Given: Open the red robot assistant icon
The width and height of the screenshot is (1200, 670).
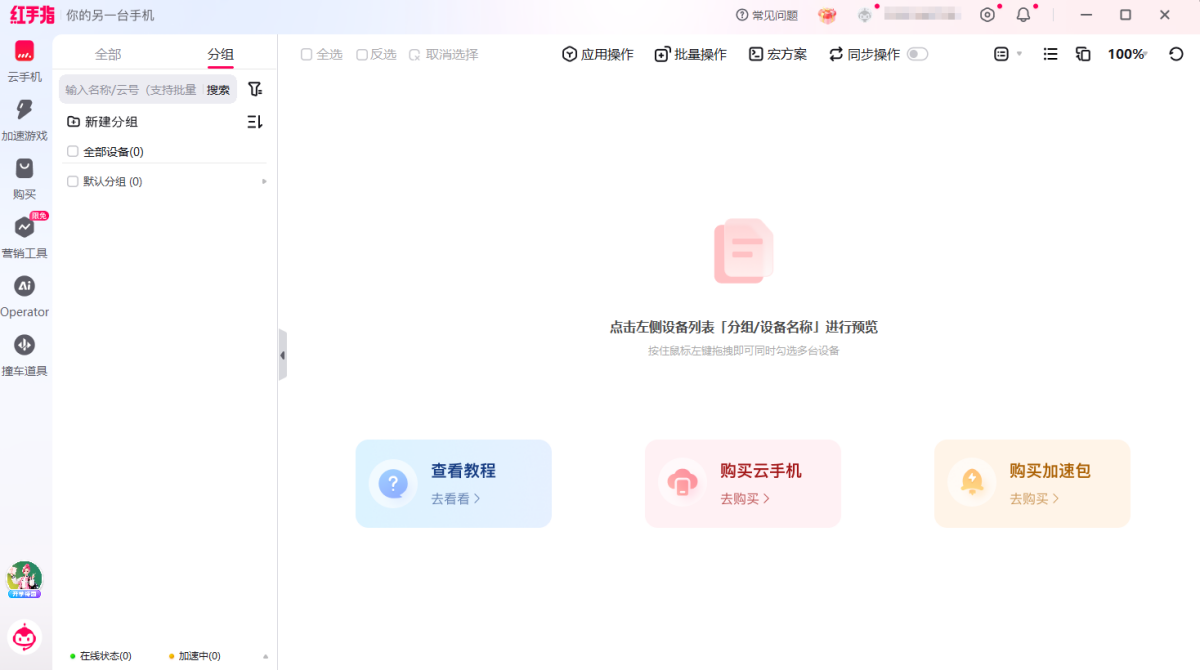Looking at the screenshot, I should tap(25, 636).
